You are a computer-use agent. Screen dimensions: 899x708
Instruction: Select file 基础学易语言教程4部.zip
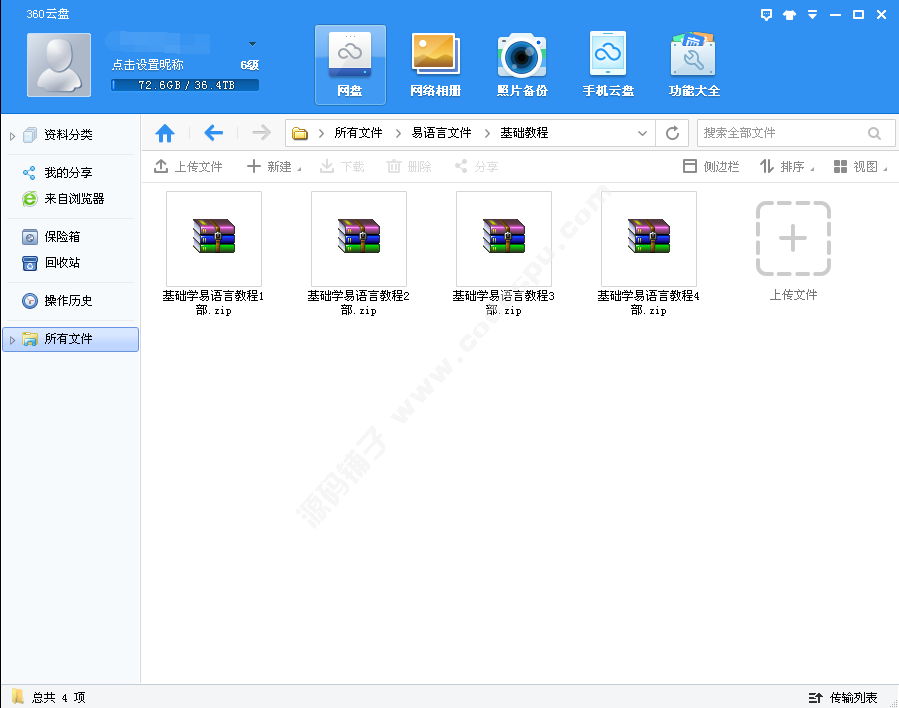648,254
